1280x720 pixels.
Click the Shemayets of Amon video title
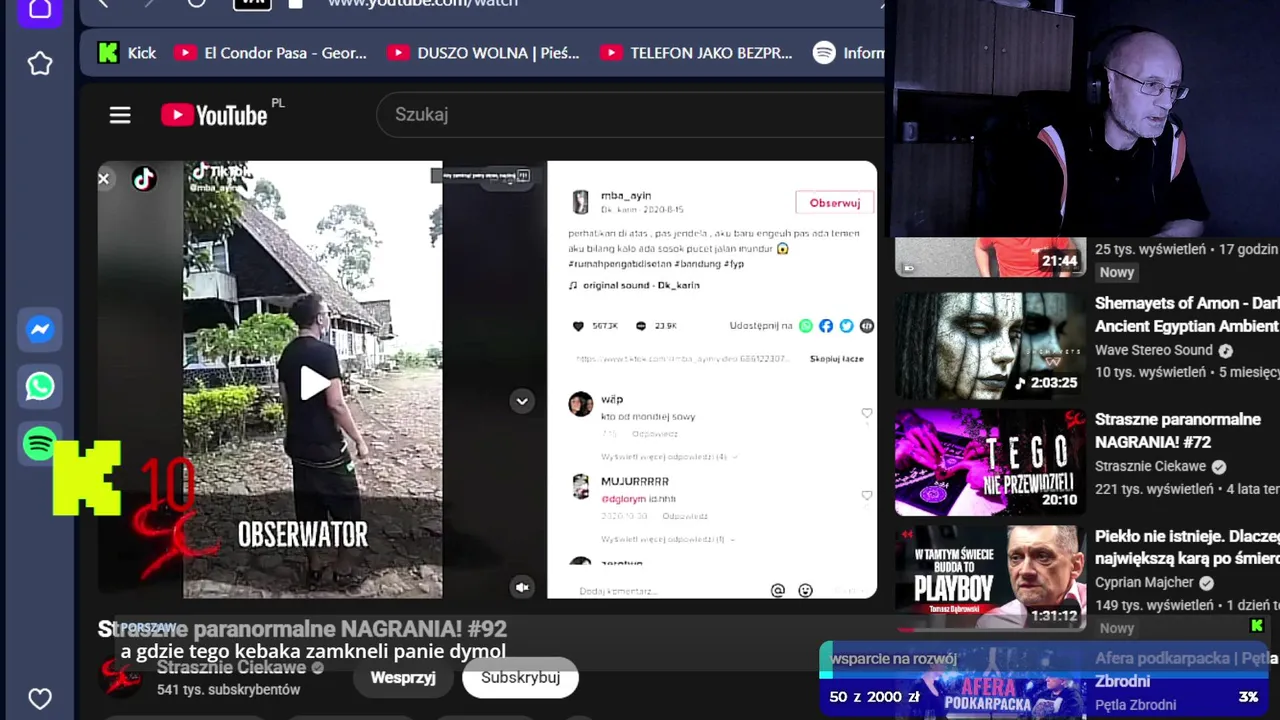1187,315
